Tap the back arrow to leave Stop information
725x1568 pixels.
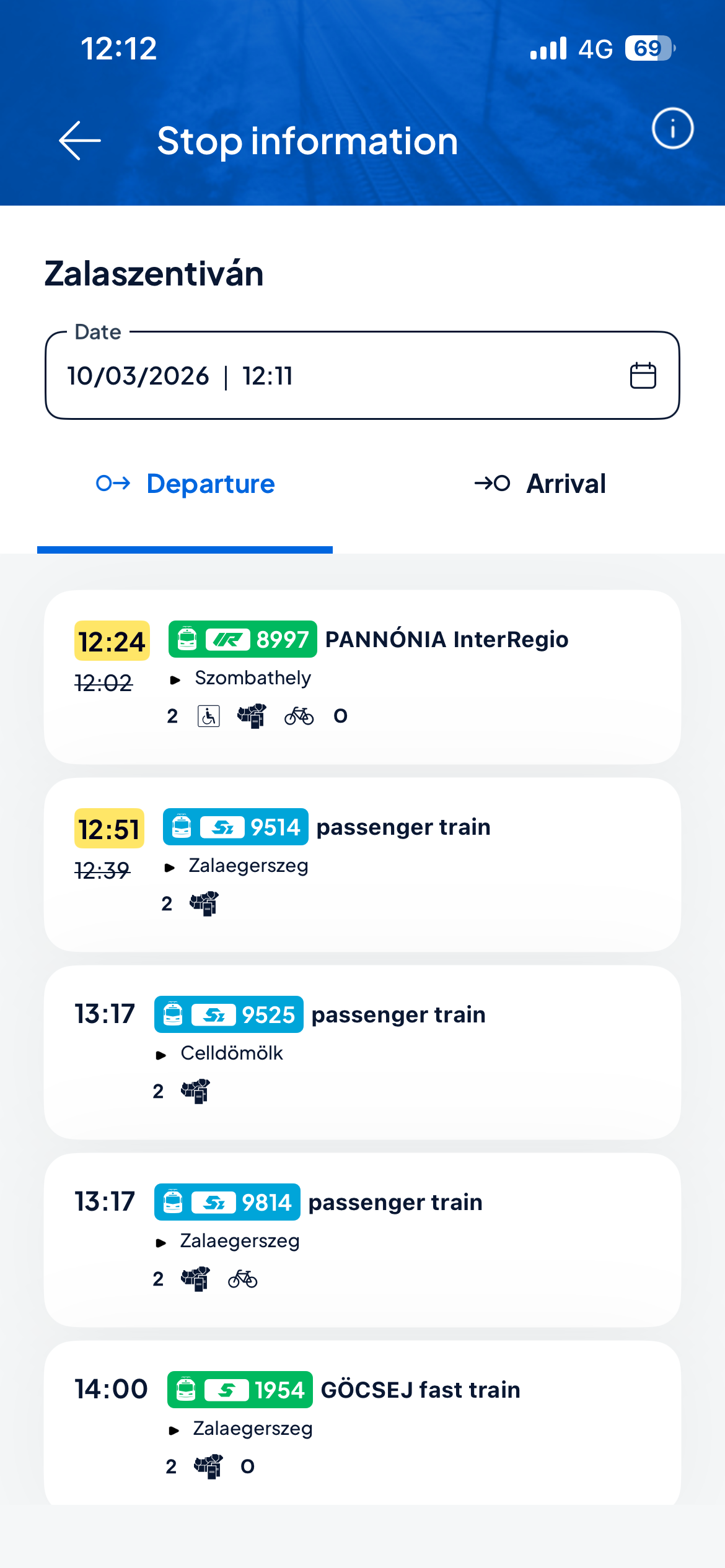click(80, 141)
